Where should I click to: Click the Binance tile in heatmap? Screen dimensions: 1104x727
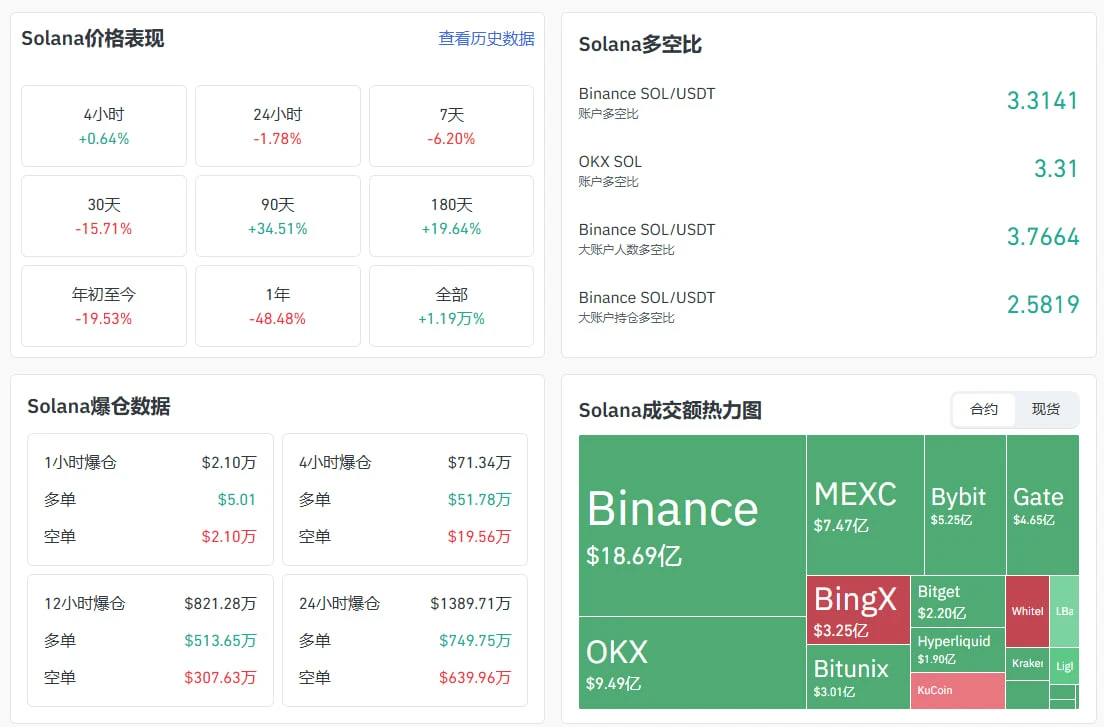[x=692, y=526]
